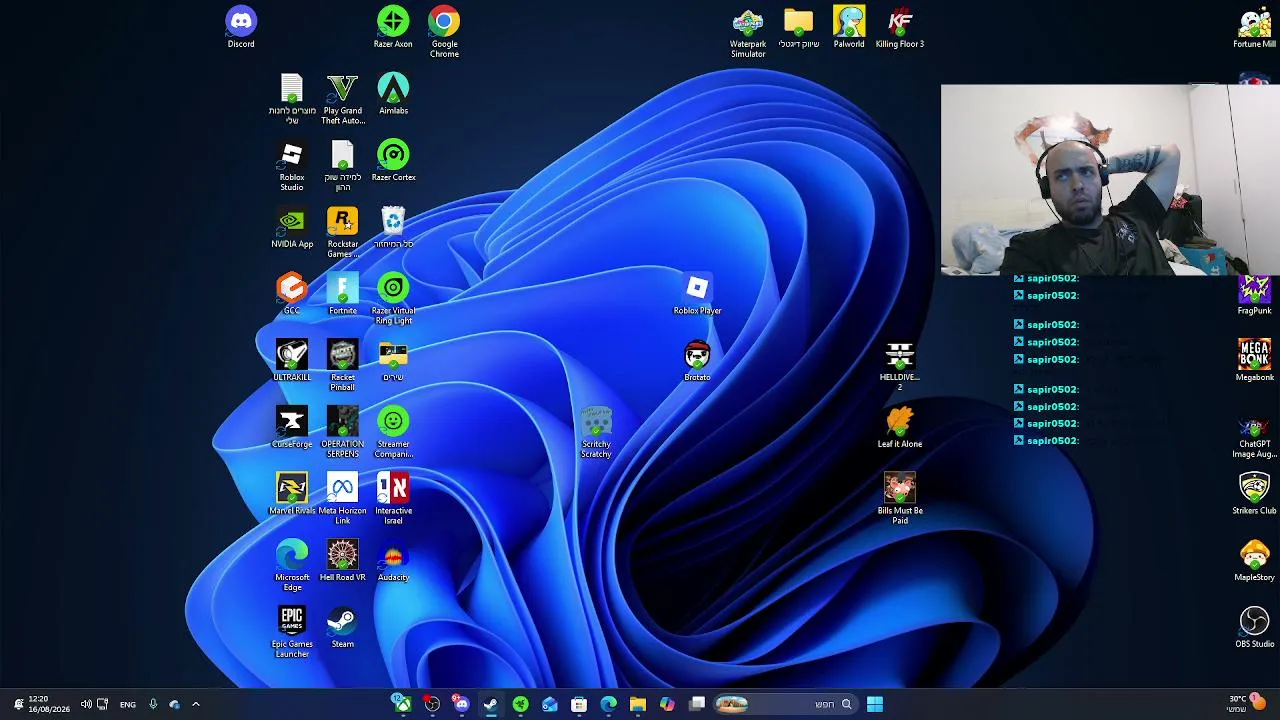Screen dimensions: 1280x720
Task: Open Microsoft Store from the taskbar
Action: click(x=579, y=704)
